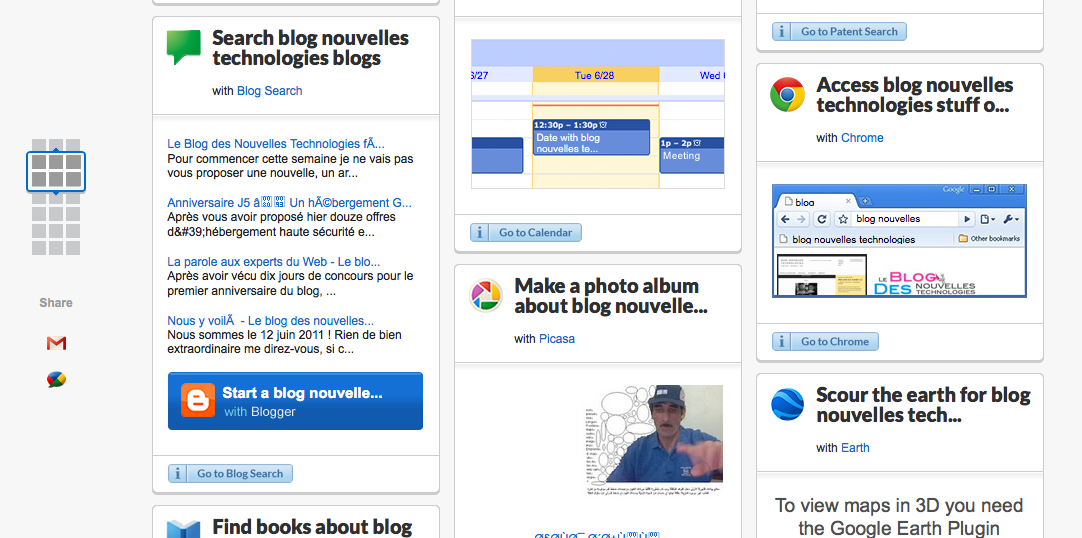The image size is (1082, 538).
Task: Click the info icon beside Go to Blog Search
Action: [x=177, y=474]
